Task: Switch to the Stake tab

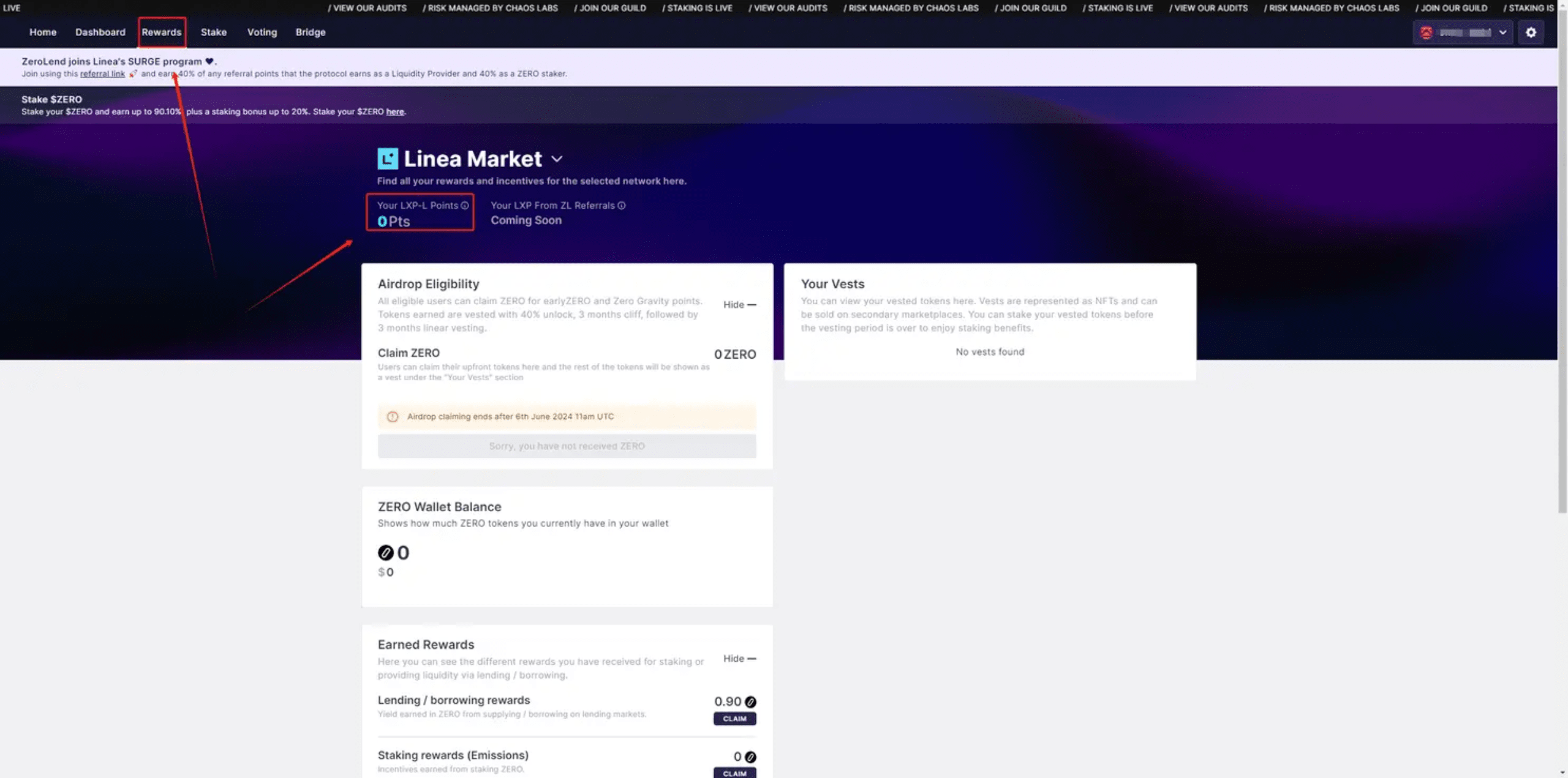Action: click(214, 32)
